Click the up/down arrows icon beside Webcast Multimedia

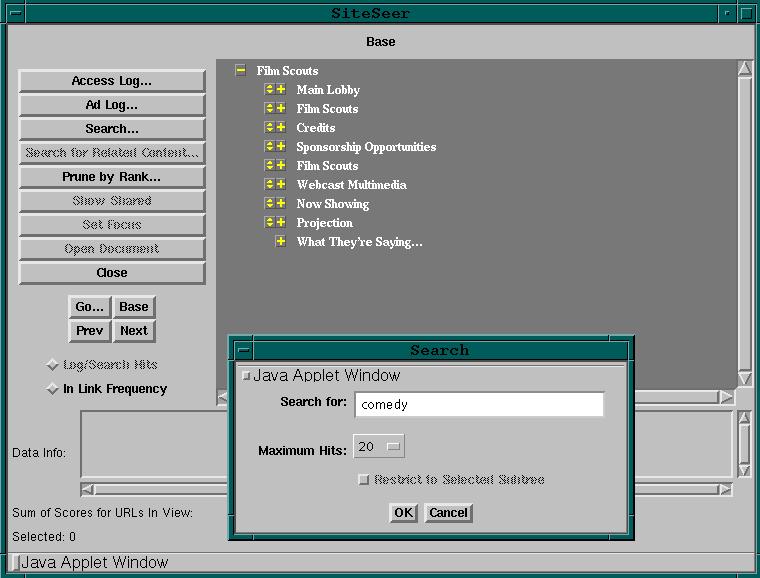[269, 184]
